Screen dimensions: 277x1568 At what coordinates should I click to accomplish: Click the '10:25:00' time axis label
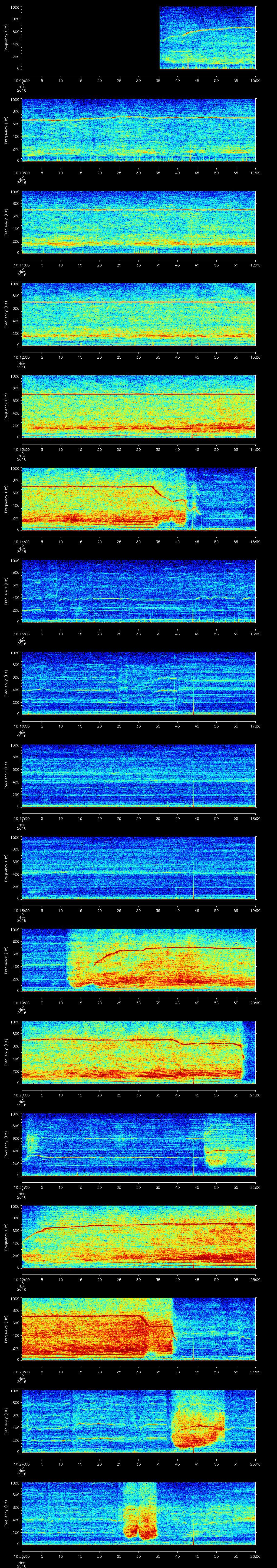tap(22, 1557)
